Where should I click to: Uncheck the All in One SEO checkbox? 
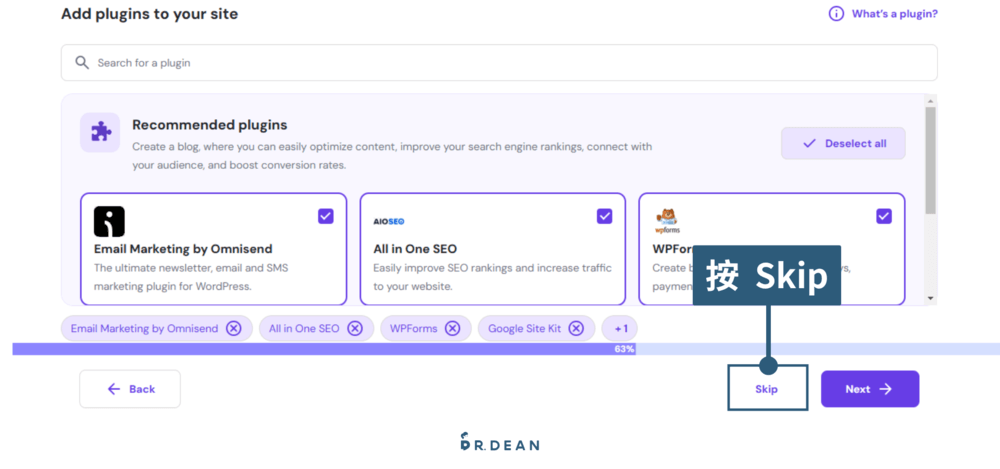604,216
